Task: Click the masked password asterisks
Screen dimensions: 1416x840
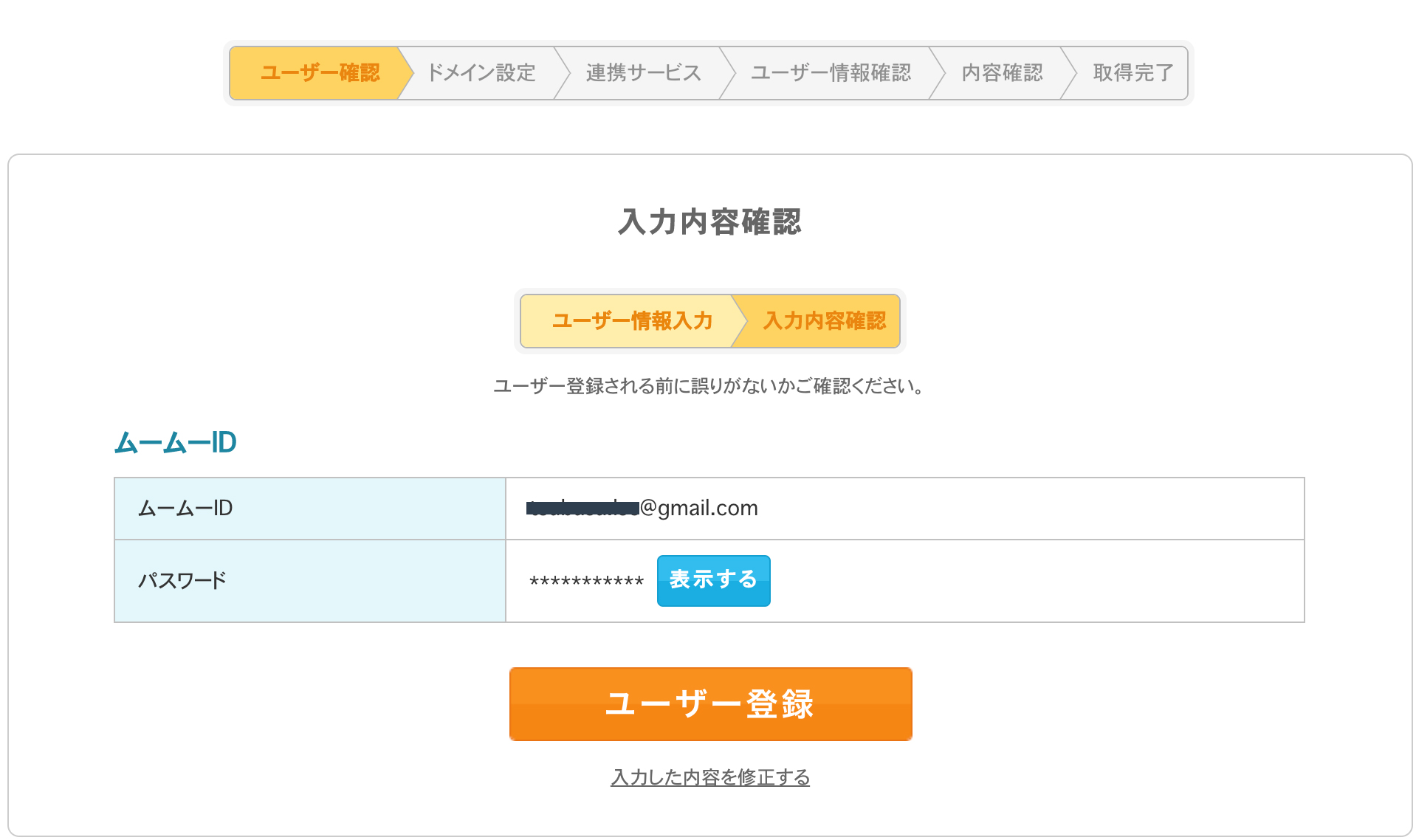Action: click(x=587, y=582)
